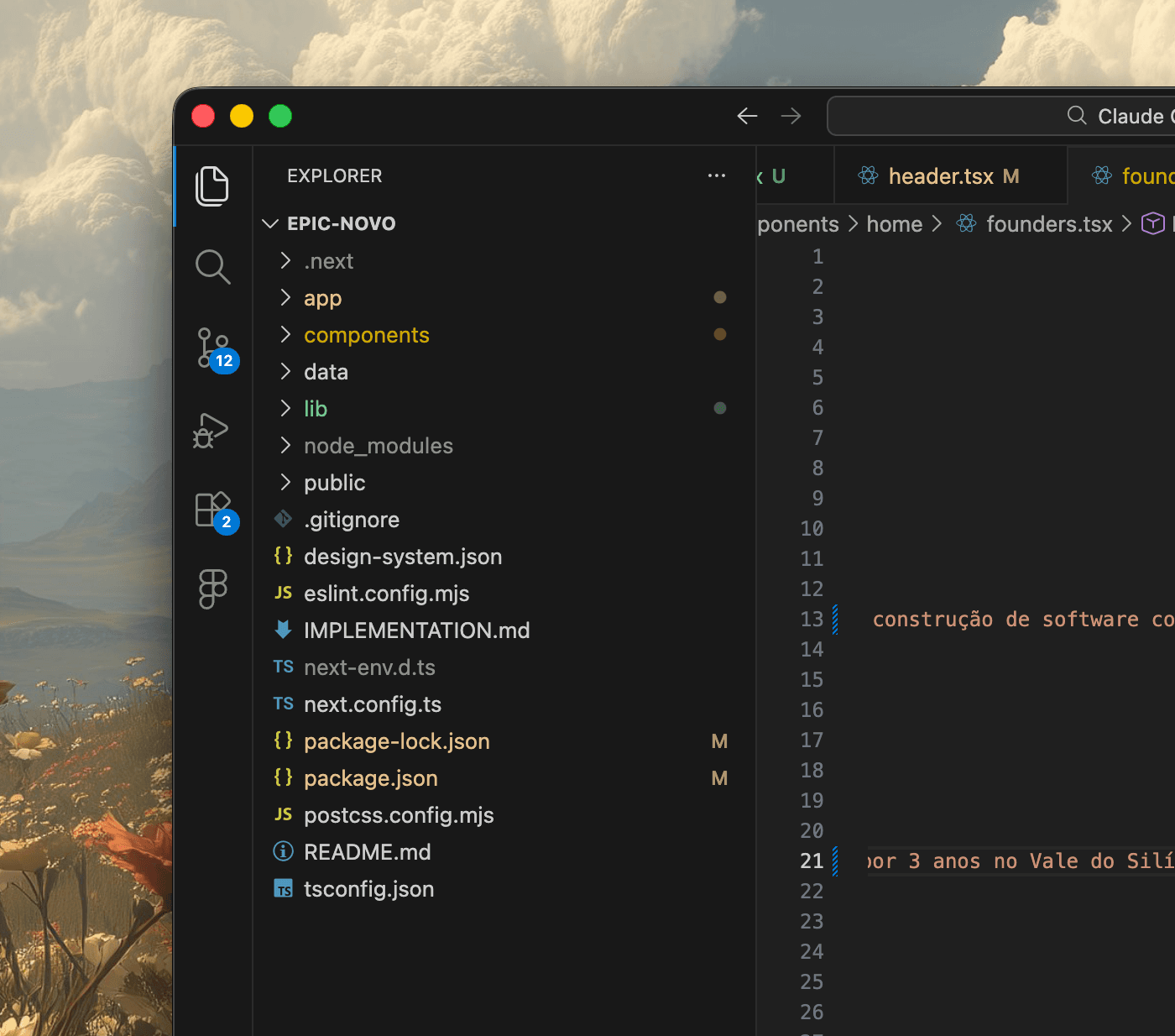Open the package.json file

click(370, 778)
